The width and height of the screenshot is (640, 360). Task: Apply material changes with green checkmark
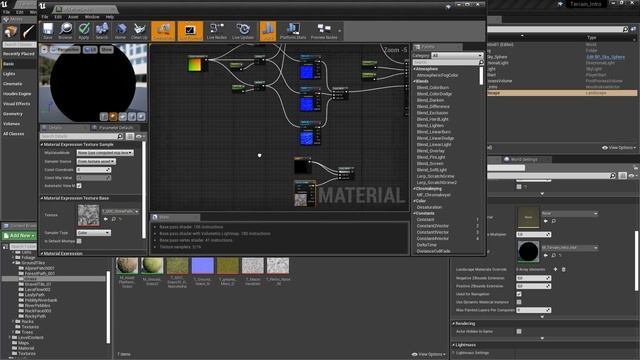pyautogui.click(x=84, y=31)
